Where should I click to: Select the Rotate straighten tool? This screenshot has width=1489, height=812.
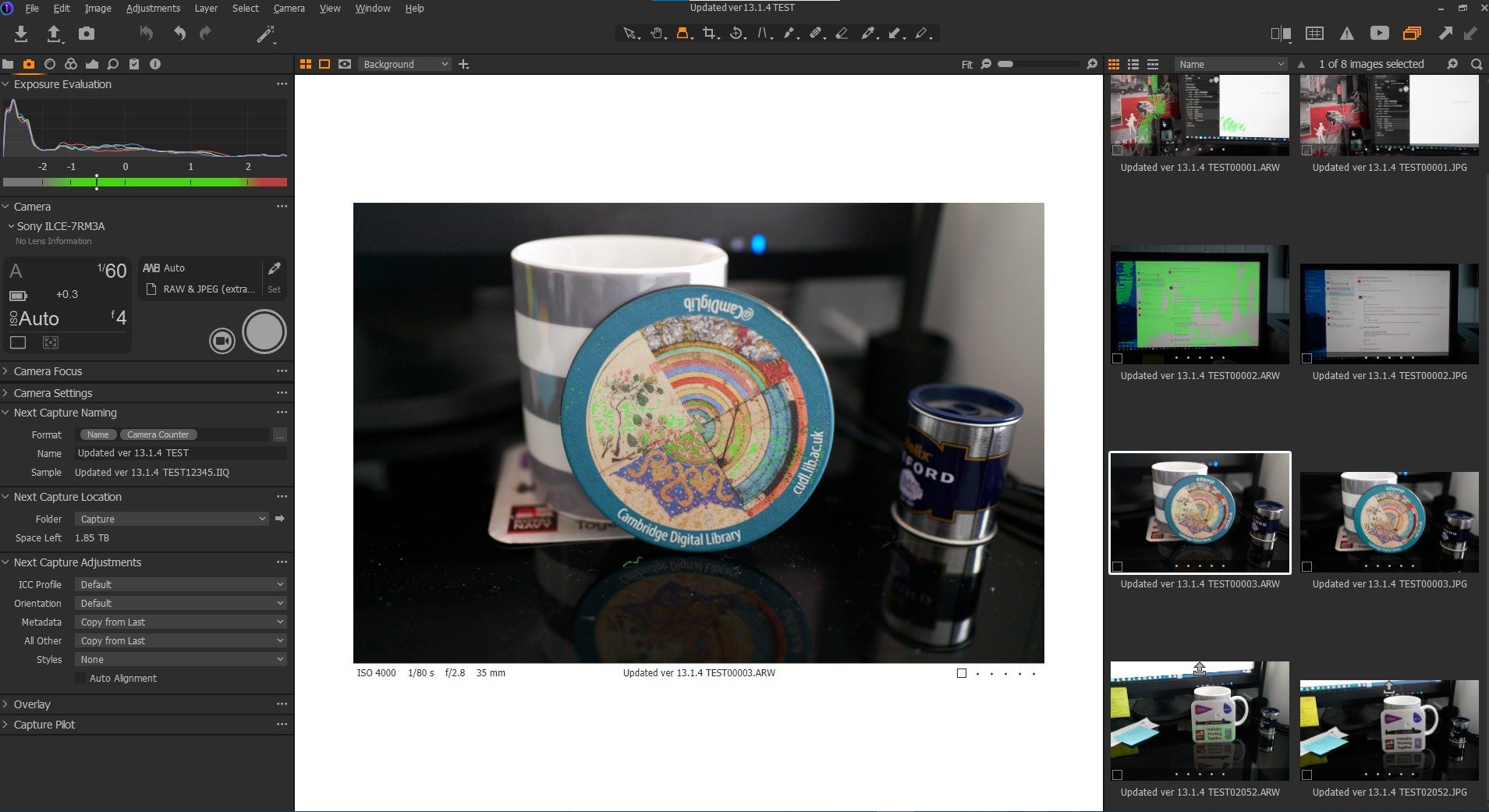click(737, 34)
